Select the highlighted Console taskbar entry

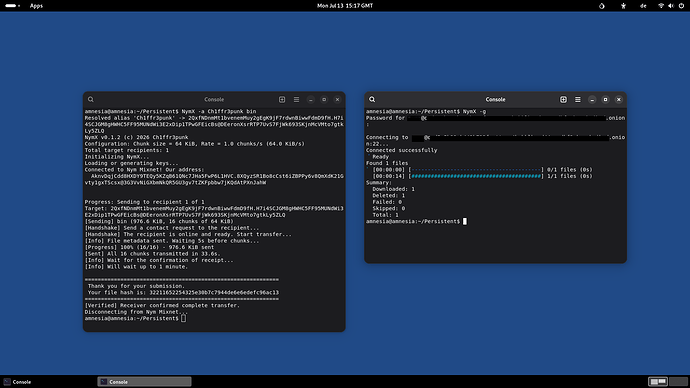(x=144, y=381)
